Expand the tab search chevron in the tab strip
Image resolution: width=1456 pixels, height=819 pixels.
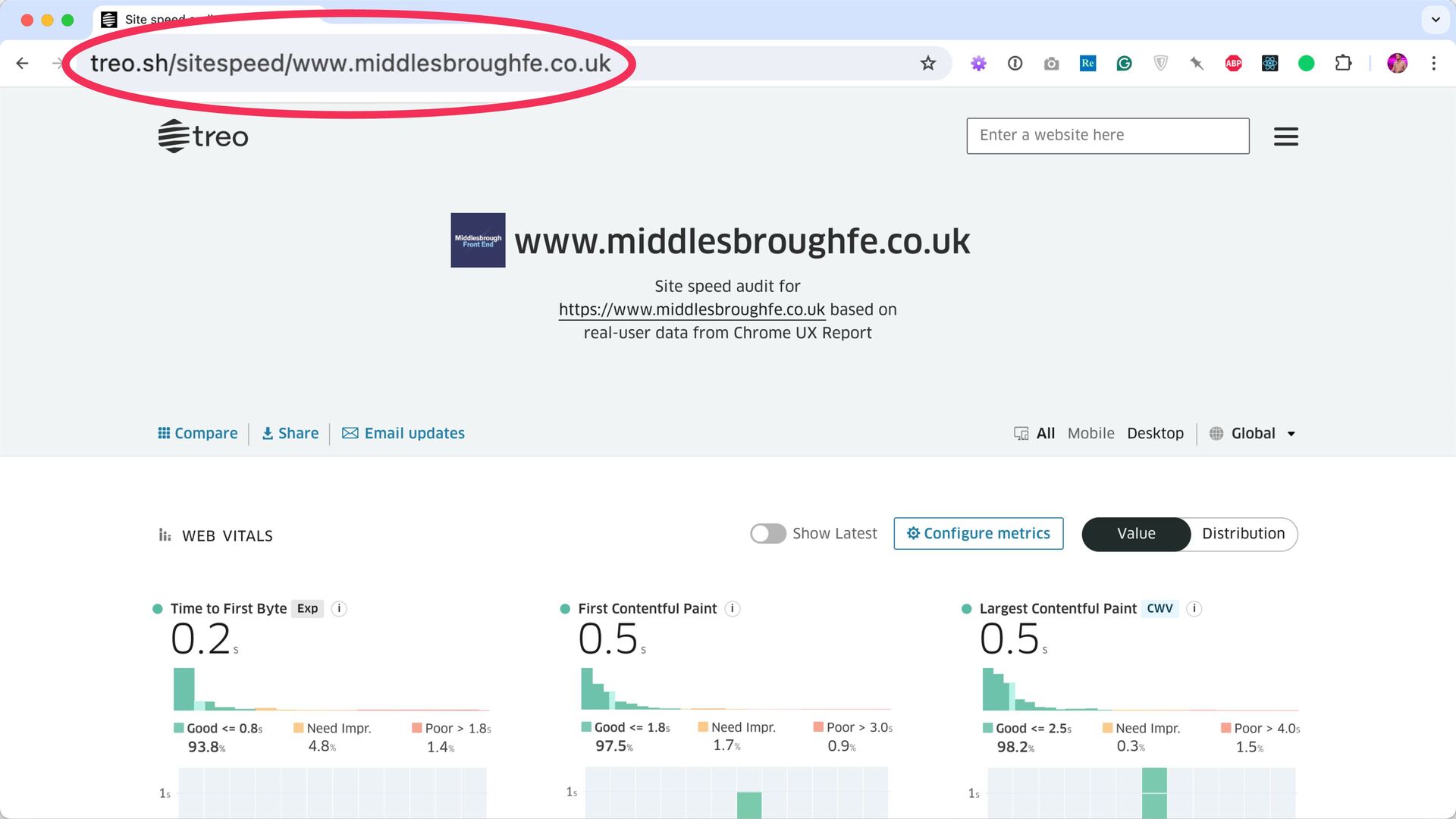click(1436, 20)
